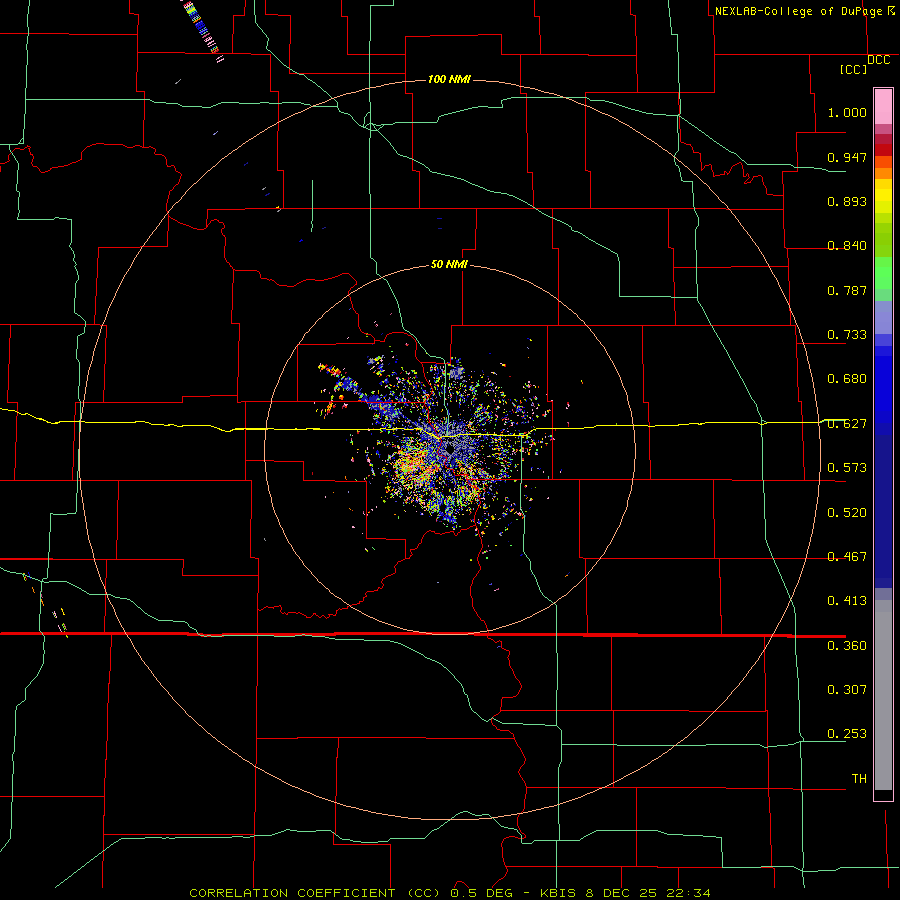Select the 0.680 legend value
The width and height of the screenshot is (900, 900).
tap(847, 379)
